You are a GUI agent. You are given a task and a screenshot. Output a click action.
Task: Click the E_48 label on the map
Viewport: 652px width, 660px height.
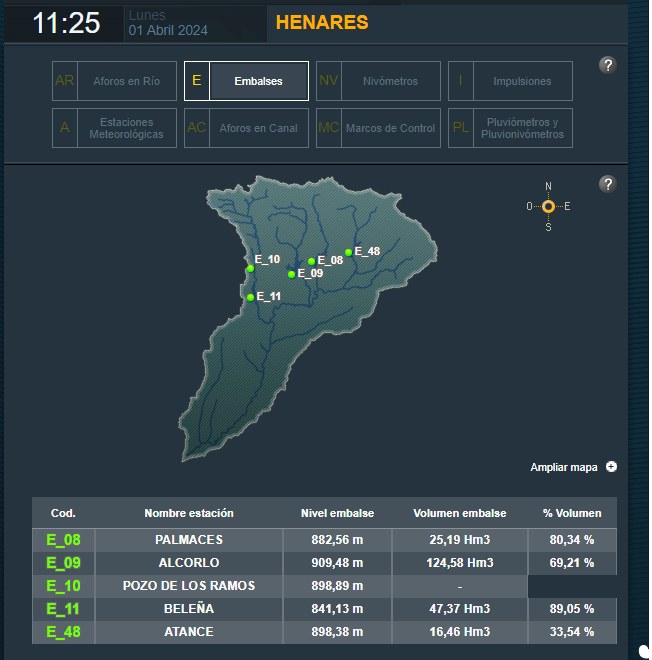click(x=367, y=251)
